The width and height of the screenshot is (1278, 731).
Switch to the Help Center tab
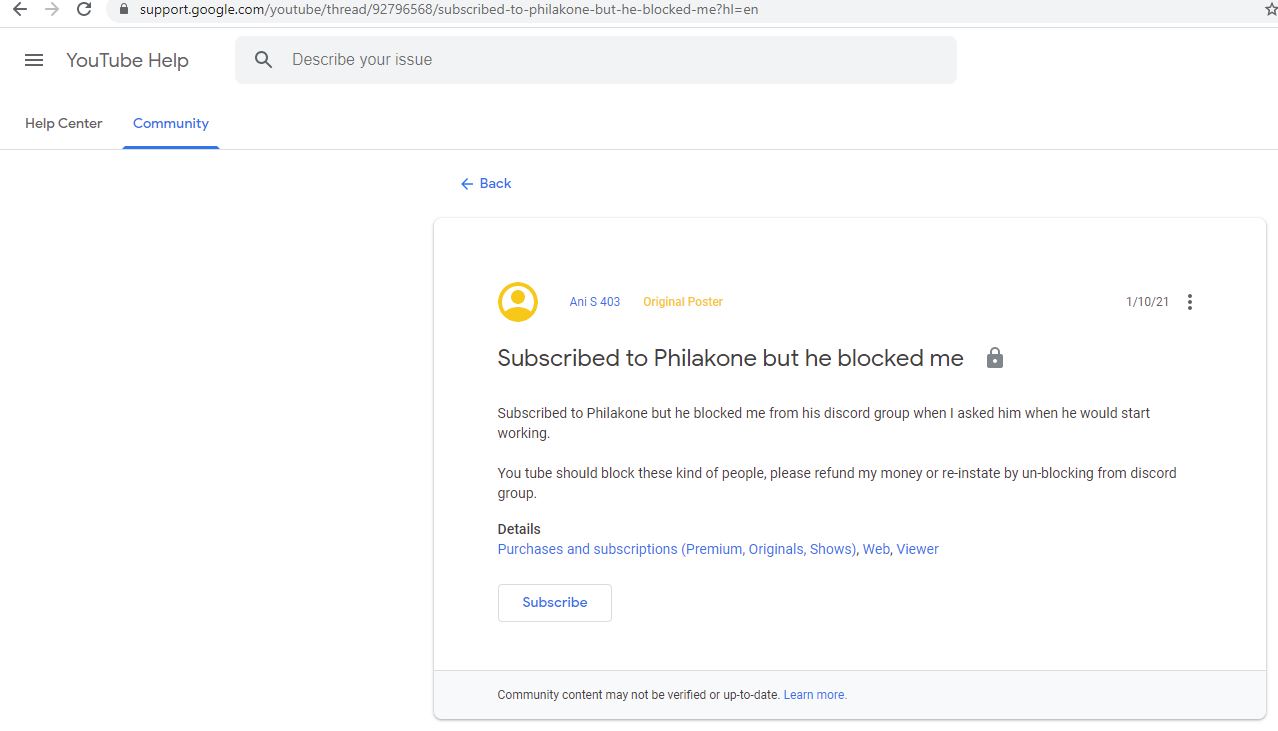pyautogui.click(x=64, y=123)
